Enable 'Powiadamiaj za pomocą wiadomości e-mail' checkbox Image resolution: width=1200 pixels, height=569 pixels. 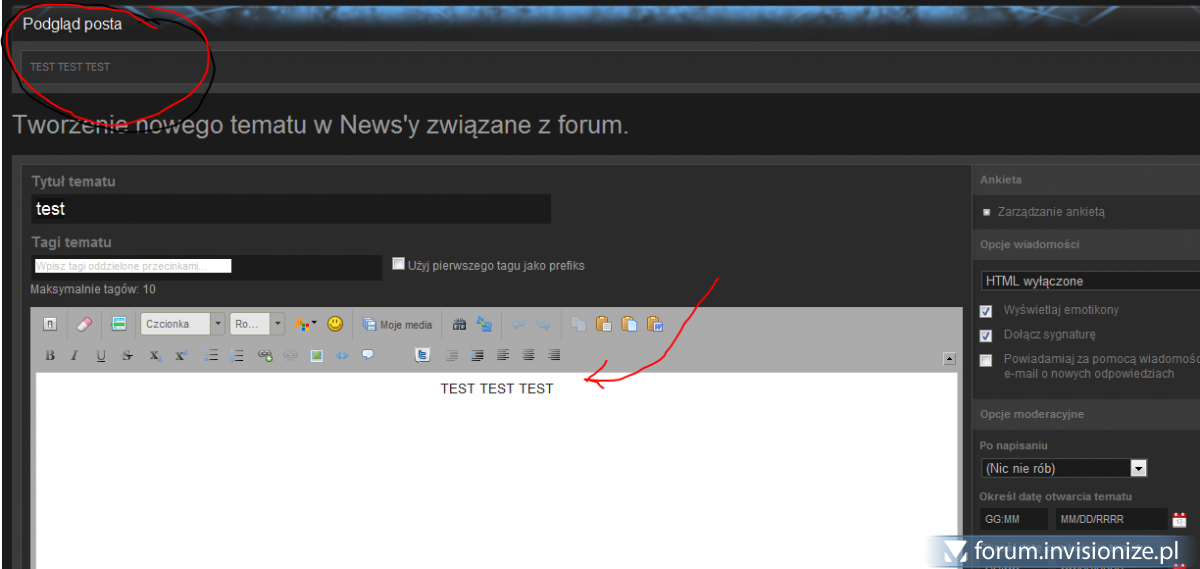(986, 360)
